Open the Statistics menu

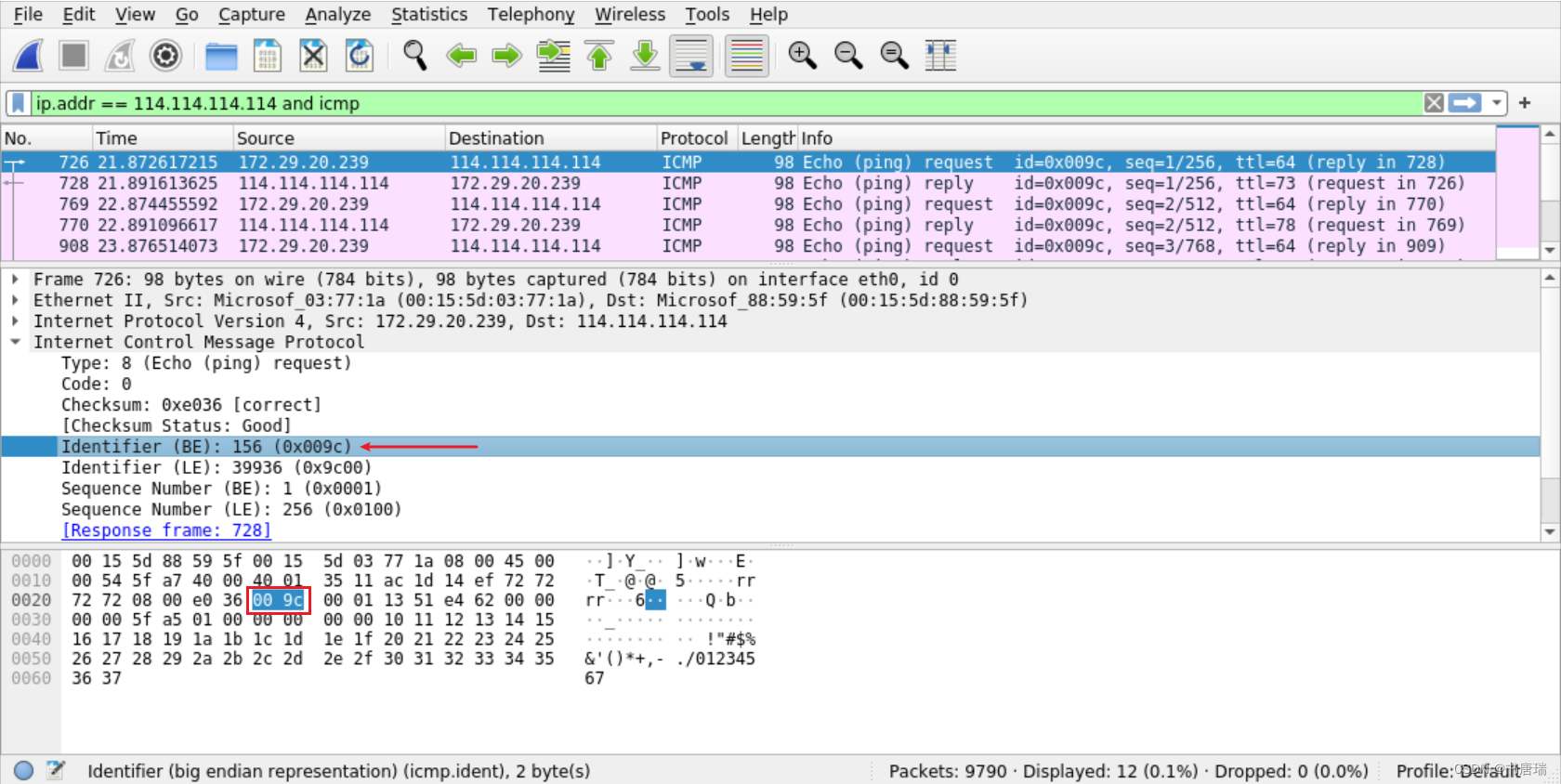429,14
